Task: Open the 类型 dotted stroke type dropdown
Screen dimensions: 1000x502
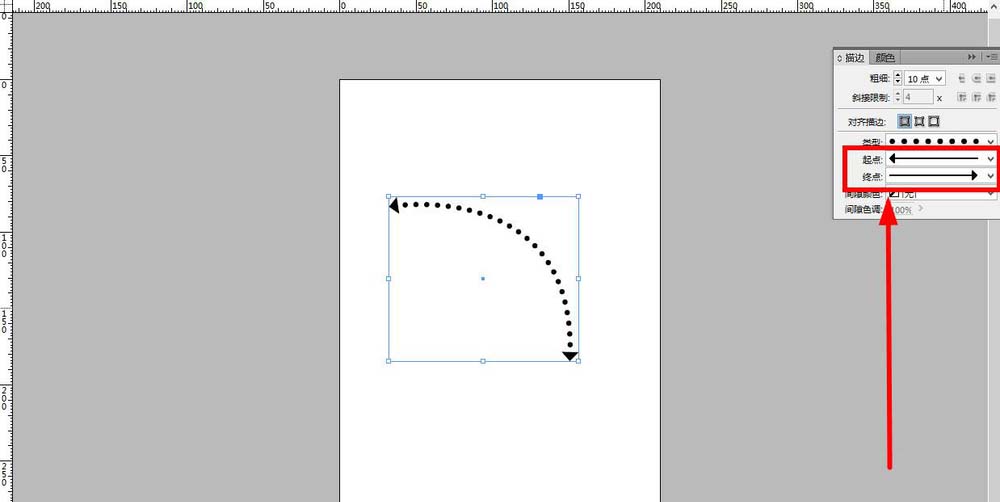Action: click(x=941, y=141)
